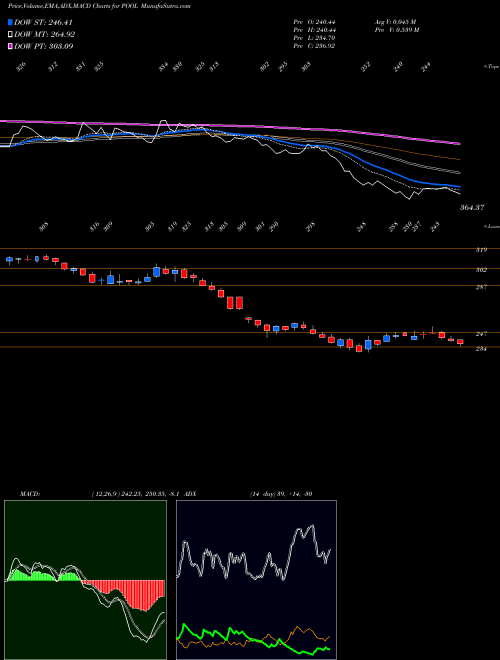500x660 pixels.
Task: Select the DOW ST: 246.41 legend text
Action: tap(44, 23)
